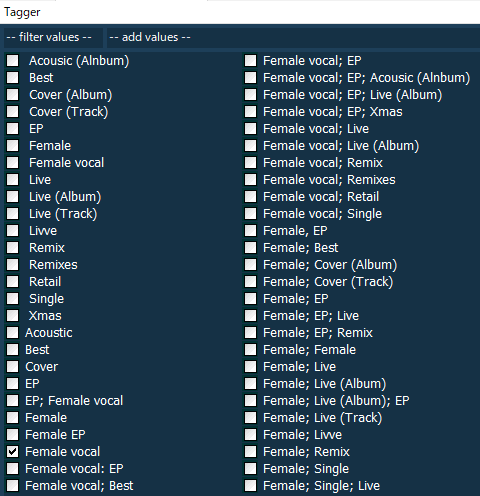Check the 'Female vocal; EP; Xmas' checkbox
This screenshot has width=480, height=496.
point(250,111)
